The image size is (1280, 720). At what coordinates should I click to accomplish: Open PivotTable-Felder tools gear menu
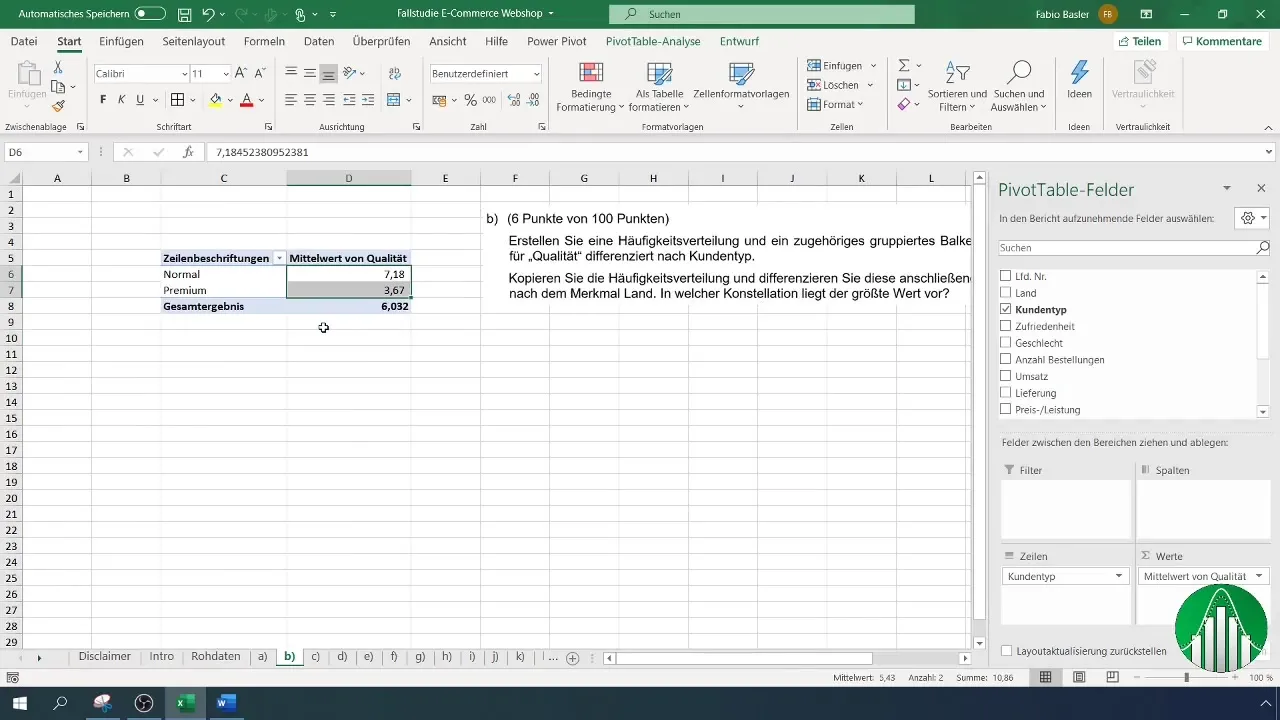(1252, 218)
